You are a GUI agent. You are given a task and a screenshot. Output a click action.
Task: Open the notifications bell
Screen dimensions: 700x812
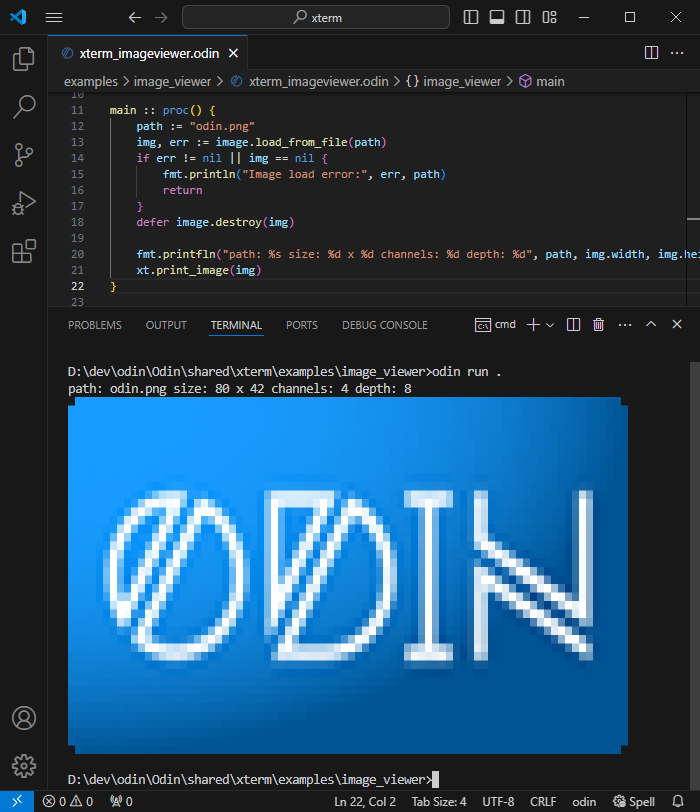678,802
